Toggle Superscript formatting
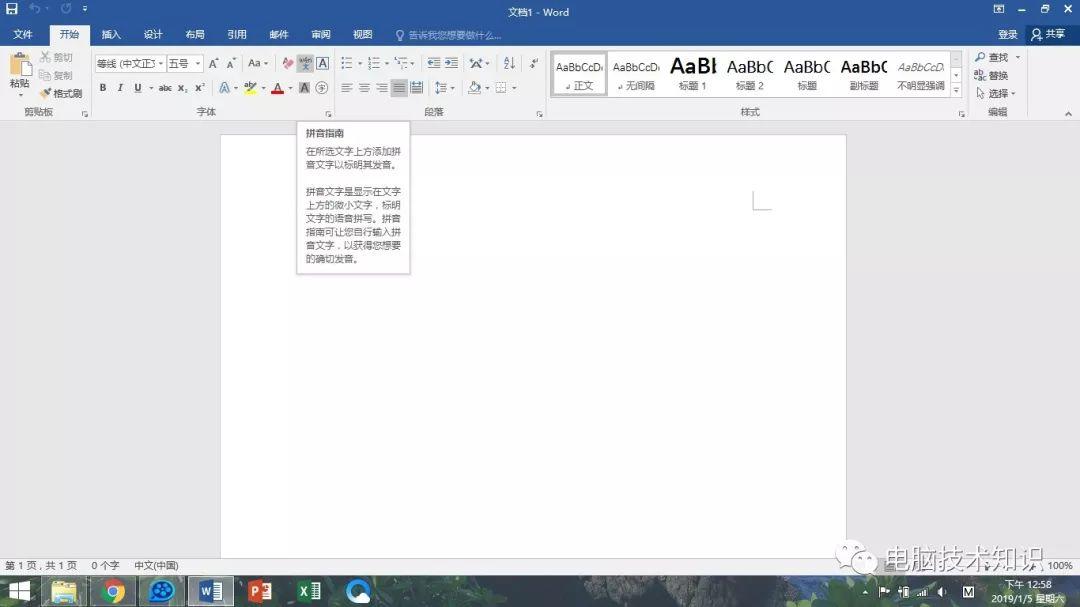Image resolution: width=1080 pixels, height=607 pixels. [x=199, y=88]
